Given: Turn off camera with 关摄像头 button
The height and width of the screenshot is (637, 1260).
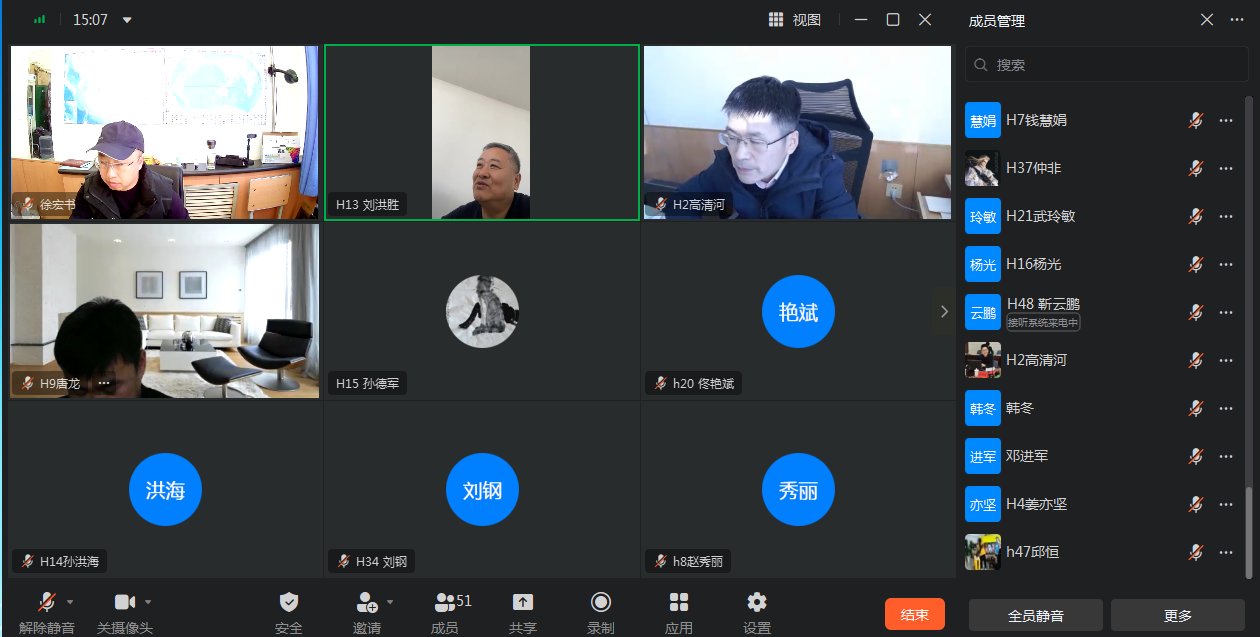Looking at the screenshot, I should tap(124, 602).
